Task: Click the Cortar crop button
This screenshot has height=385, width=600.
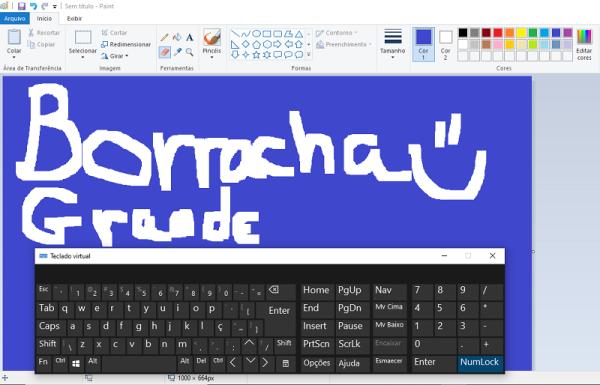Action: pos(114,33)
